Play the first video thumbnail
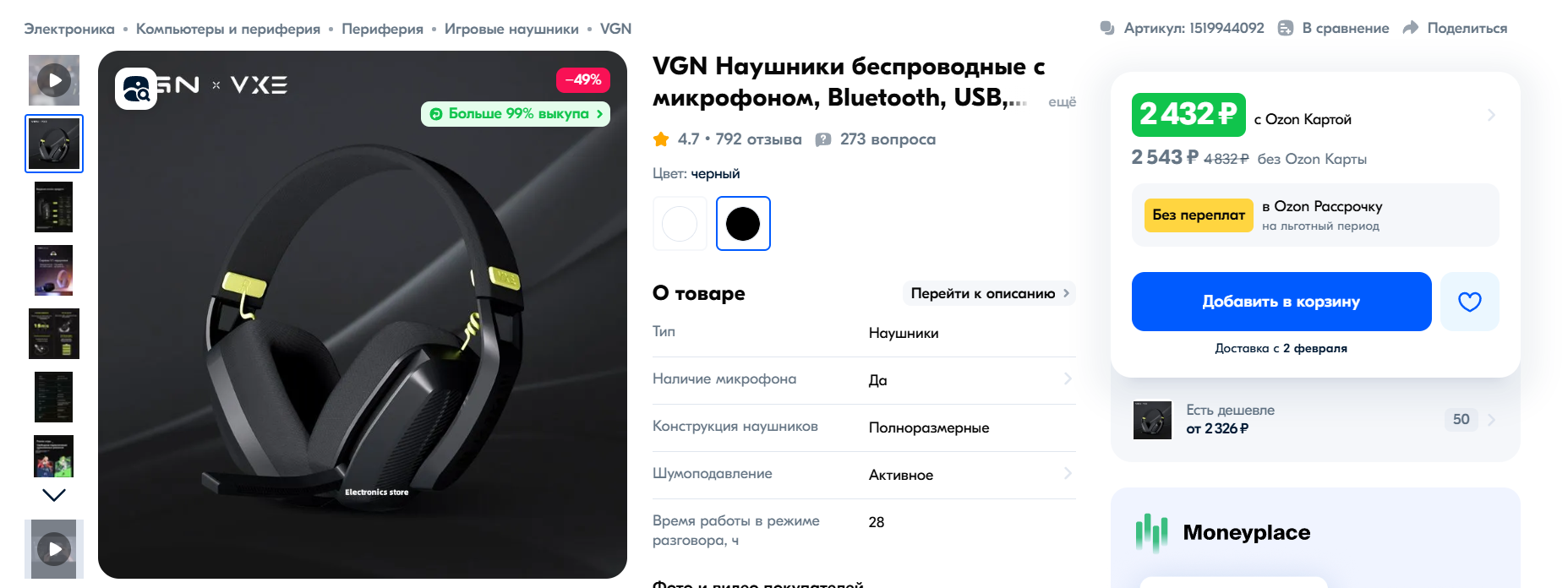Viewport: 1568px width, 588px height. (x=54, y=80)
